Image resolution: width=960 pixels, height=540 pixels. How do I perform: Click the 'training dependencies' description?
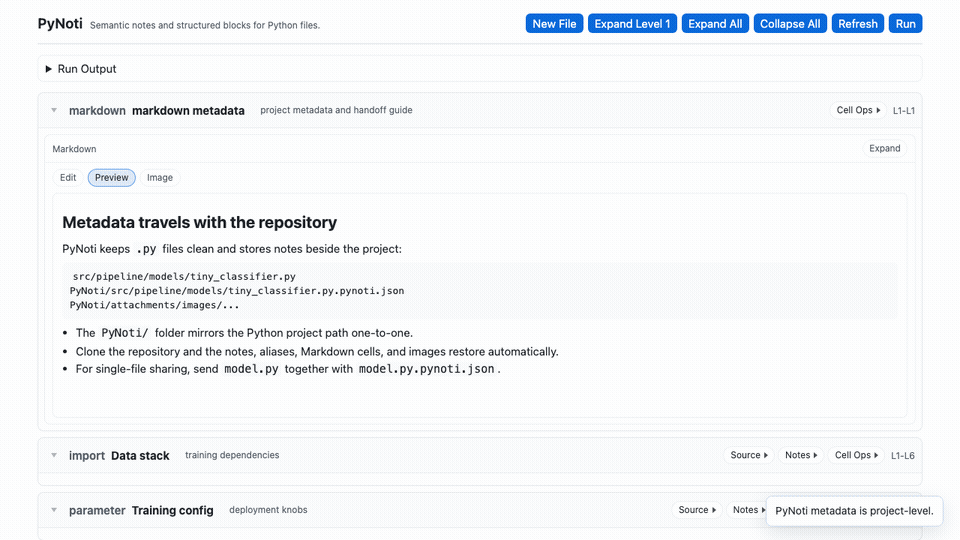click(232, 455)
